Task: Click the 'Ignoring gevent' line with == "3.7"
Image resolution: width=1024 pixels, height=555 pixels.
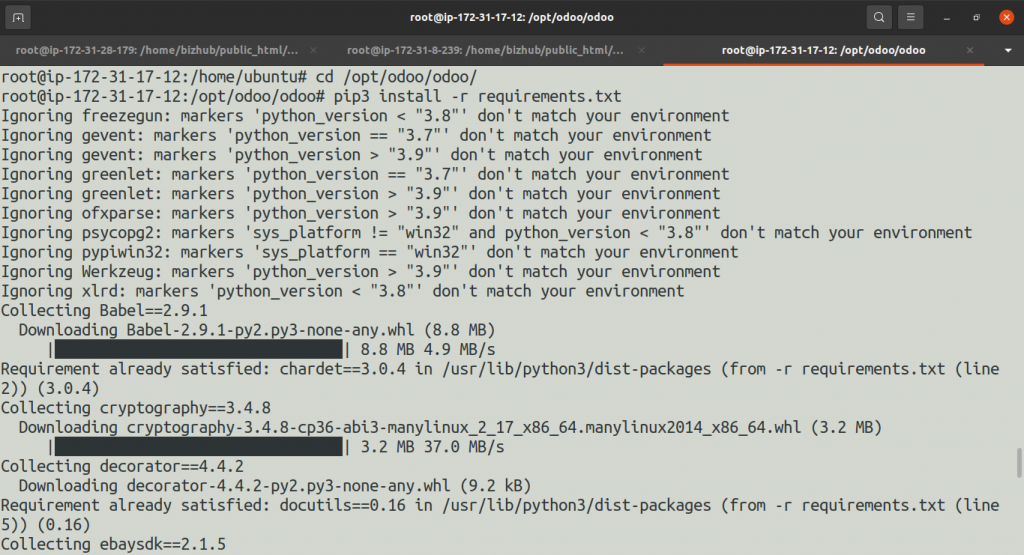Action: click(x=356, y=136)
